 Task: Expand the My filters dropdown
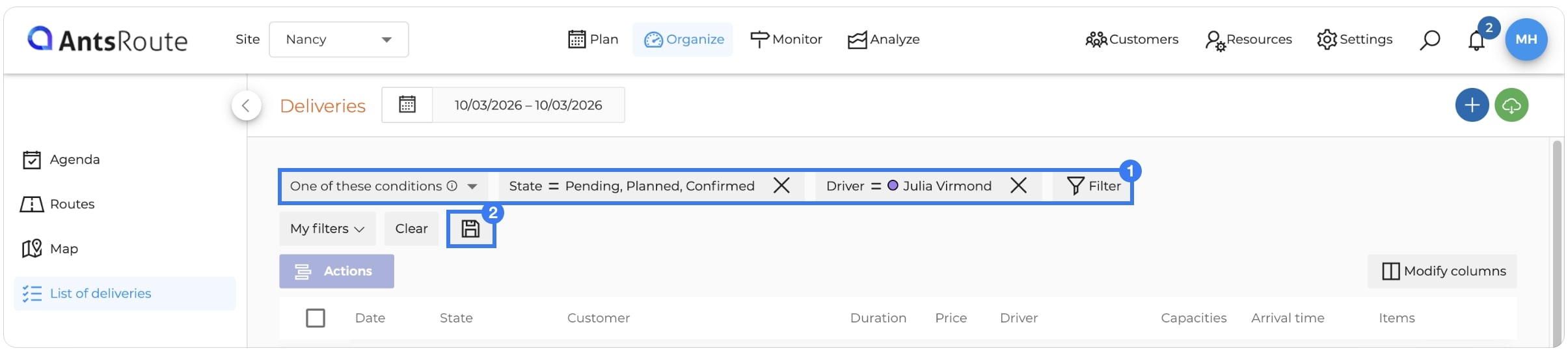pyautogui.click(x=327, y=229)
